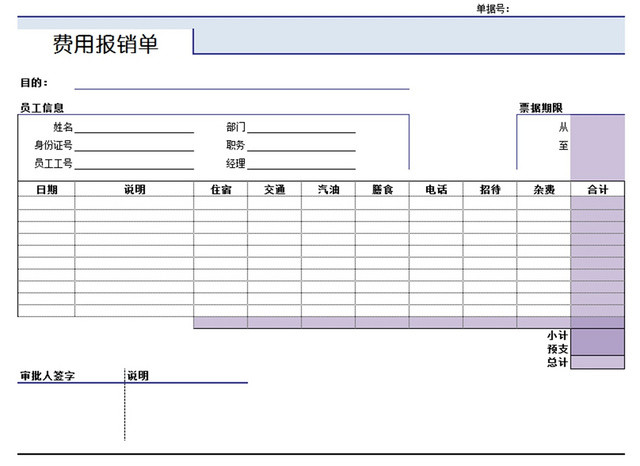Select column total cell under 交通
640x466 pixels.
pos(274,322)
